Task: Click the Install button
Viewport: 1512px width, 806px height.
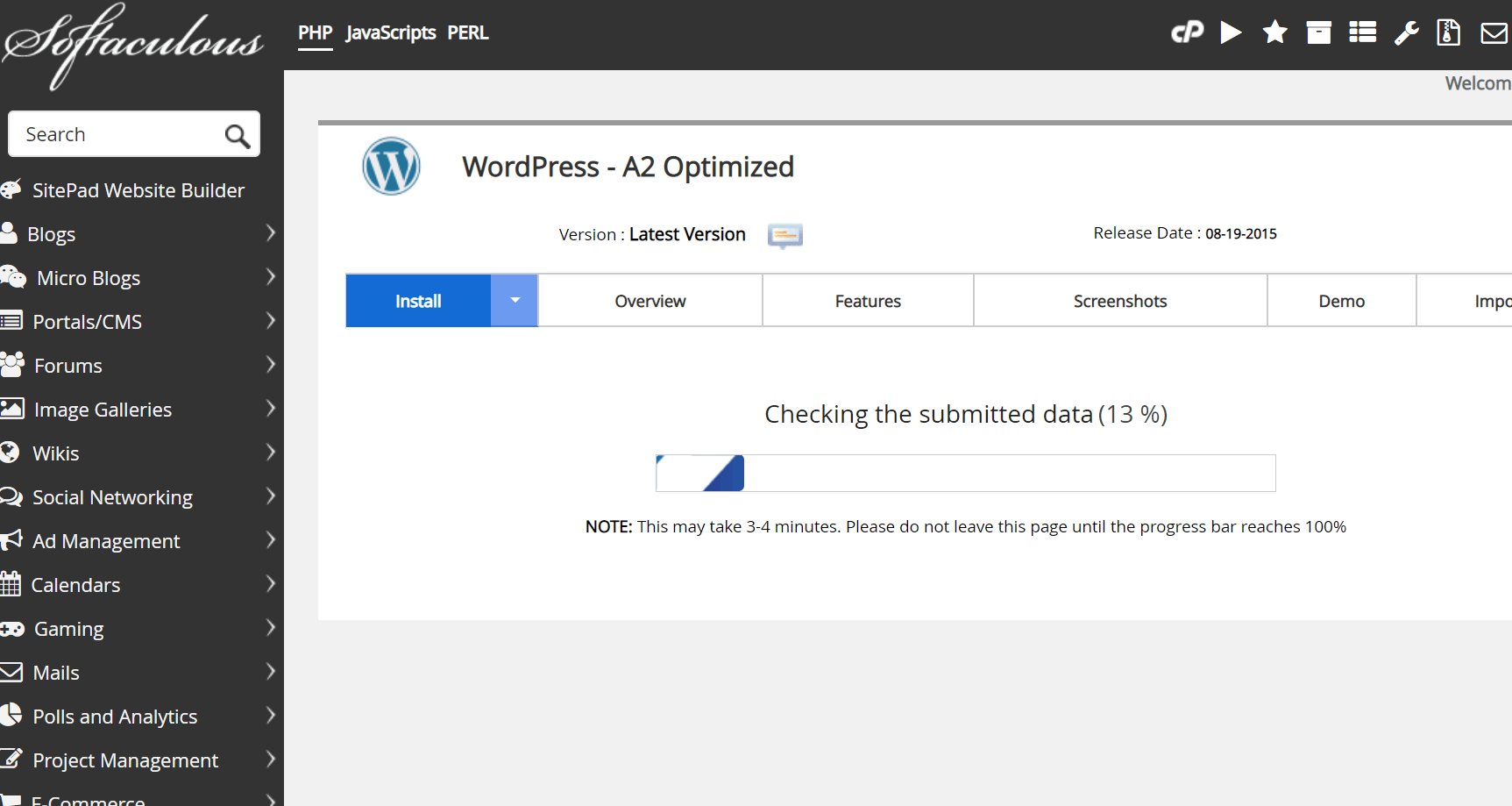Action: point(418,301)
